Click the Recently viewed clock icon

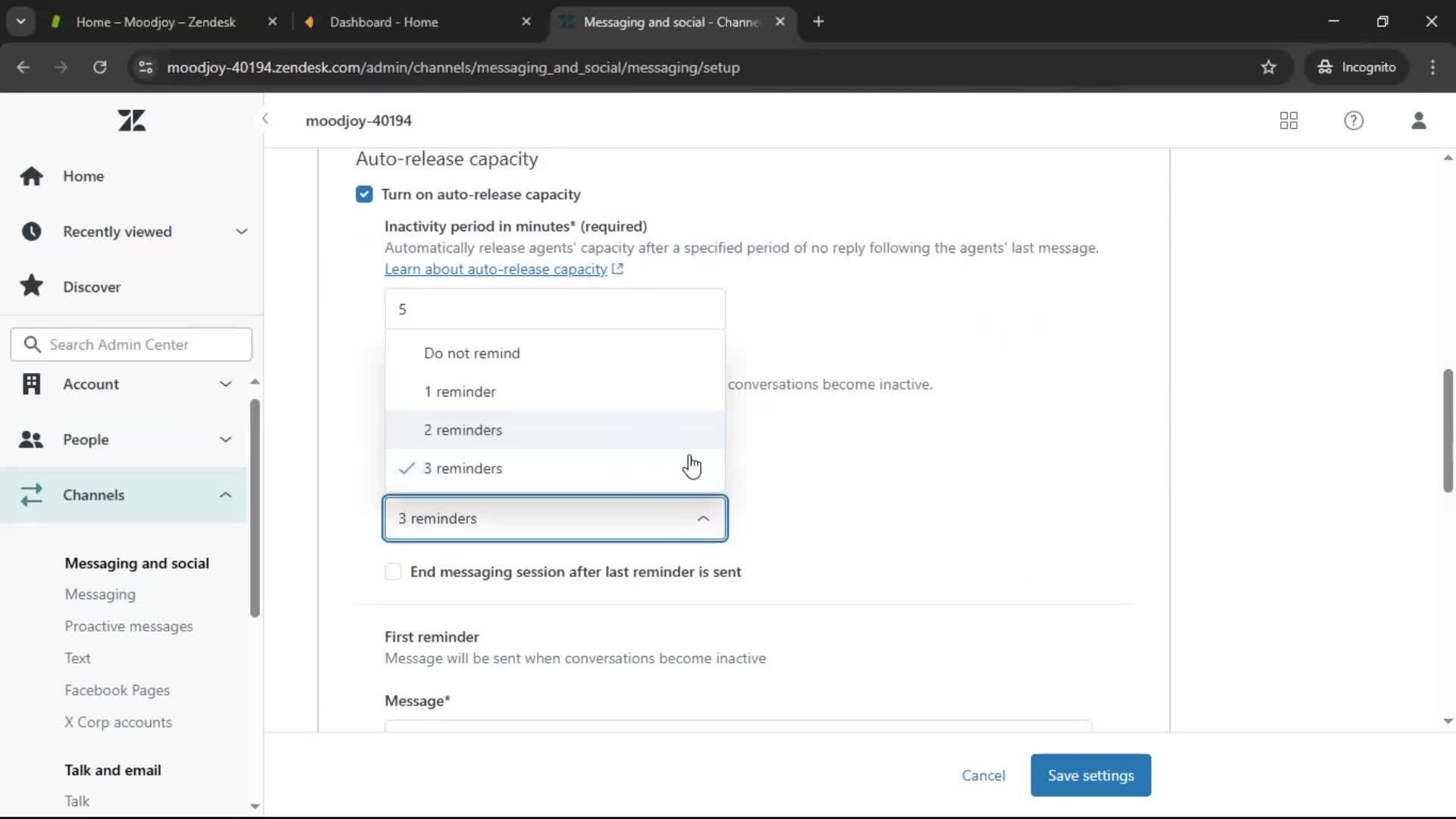[31, 231]
